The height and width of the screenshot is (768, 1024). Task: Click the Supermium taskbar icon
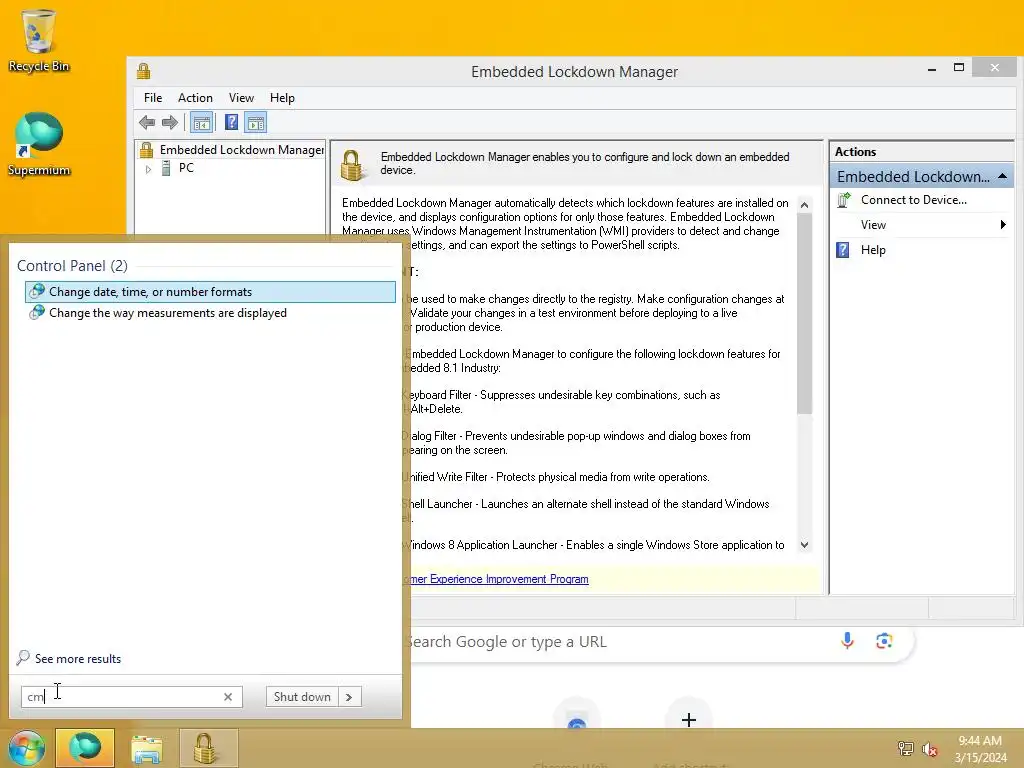[85, 748]
